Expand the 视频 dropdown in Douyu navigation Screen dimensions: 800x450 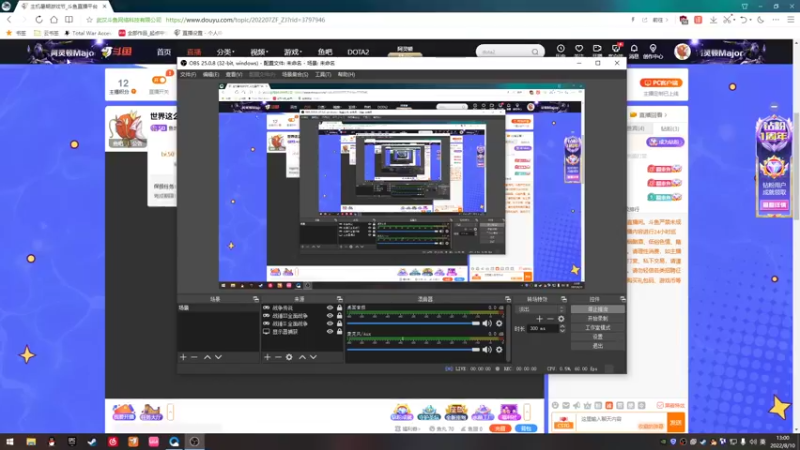click(259, 52)
